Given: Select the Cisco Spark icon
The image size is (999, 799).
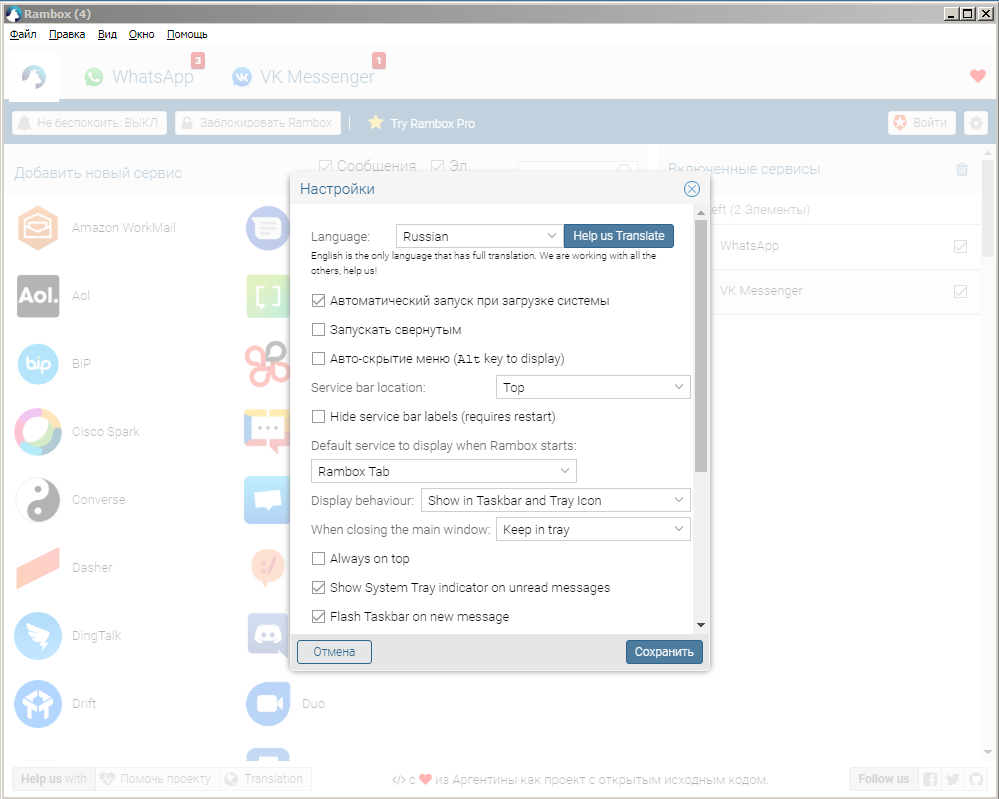Looking at the screenshot, I should [38, 432].
